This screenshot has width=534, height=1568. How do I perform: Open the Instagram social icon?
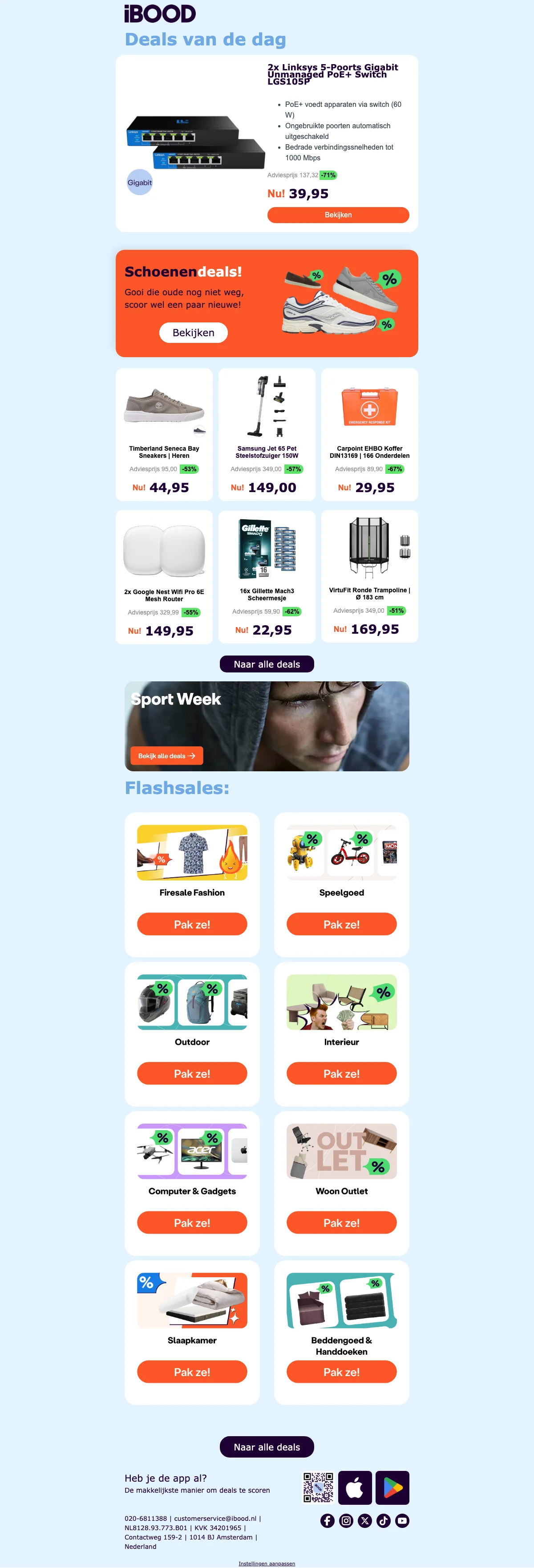pos(346,1520)
